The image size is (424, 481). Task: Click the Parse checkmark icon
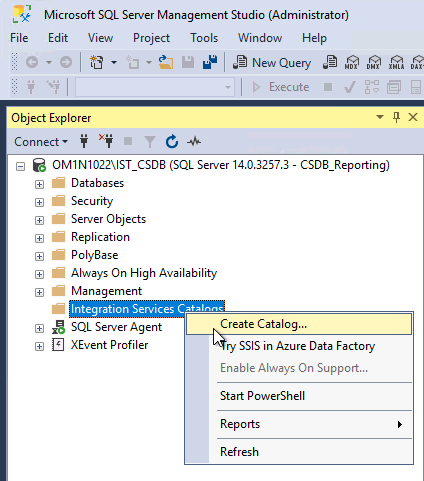coord(350,87)
